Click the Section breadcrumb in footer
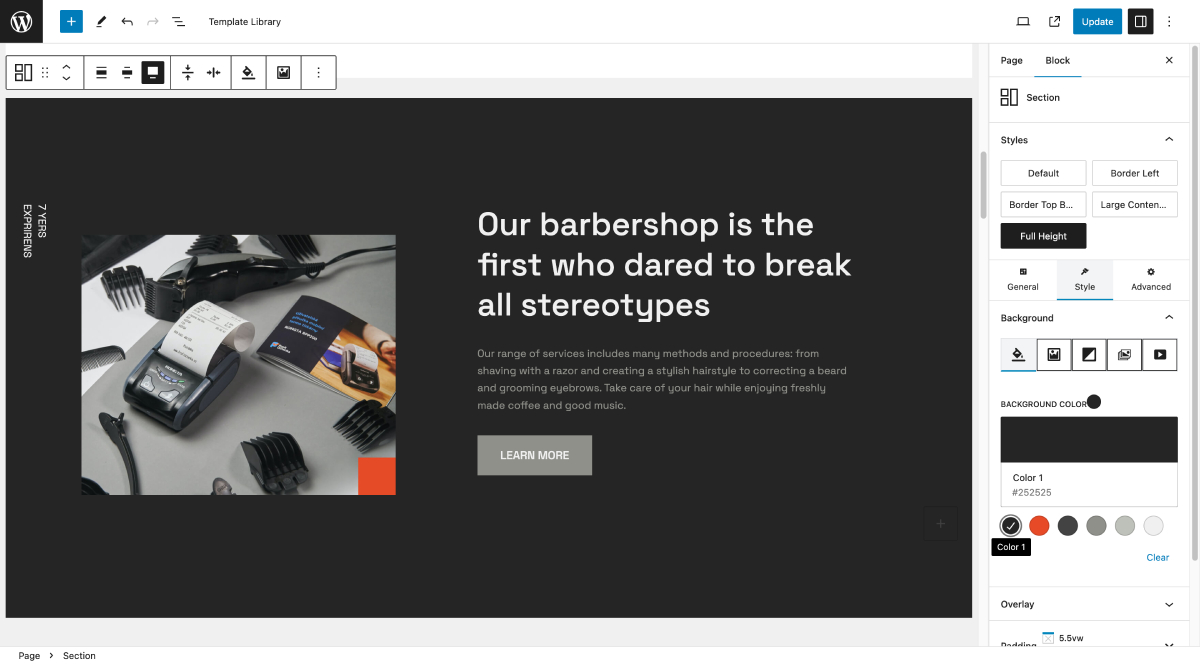The width and height of the screenshot is (1200, 664). [79, 656]
